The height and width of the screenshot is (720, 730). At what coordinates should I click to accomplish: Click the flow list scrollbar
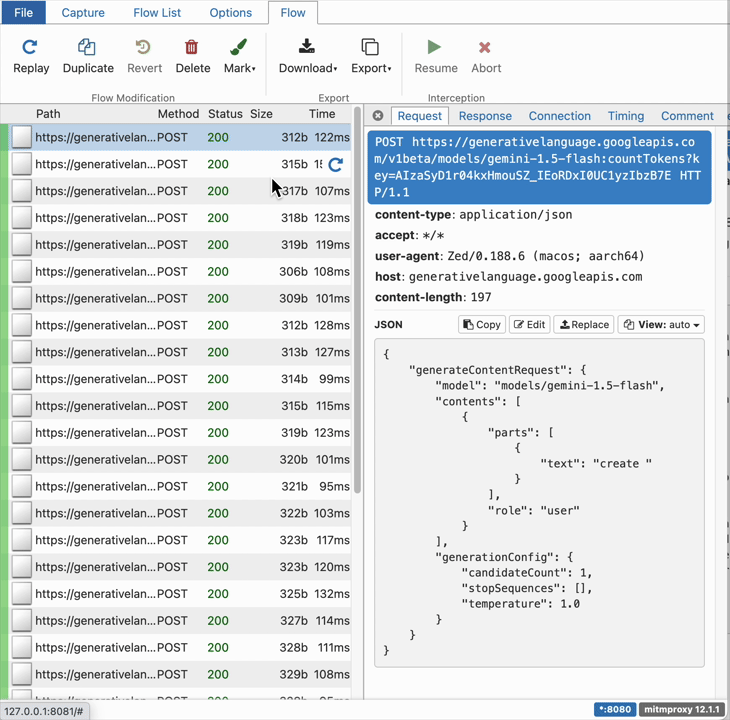click(358, 300)
